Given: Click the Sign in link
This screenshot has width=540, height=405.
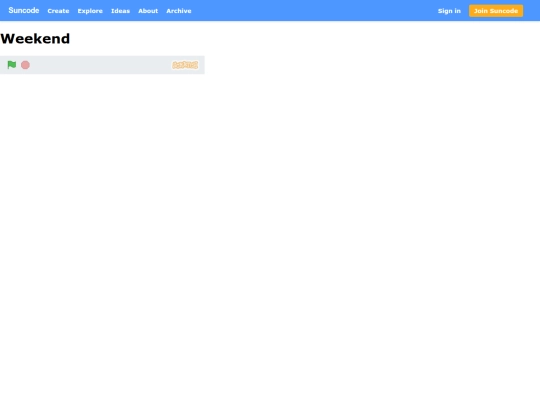Looking at the screenshot, I should pos(449,11).
